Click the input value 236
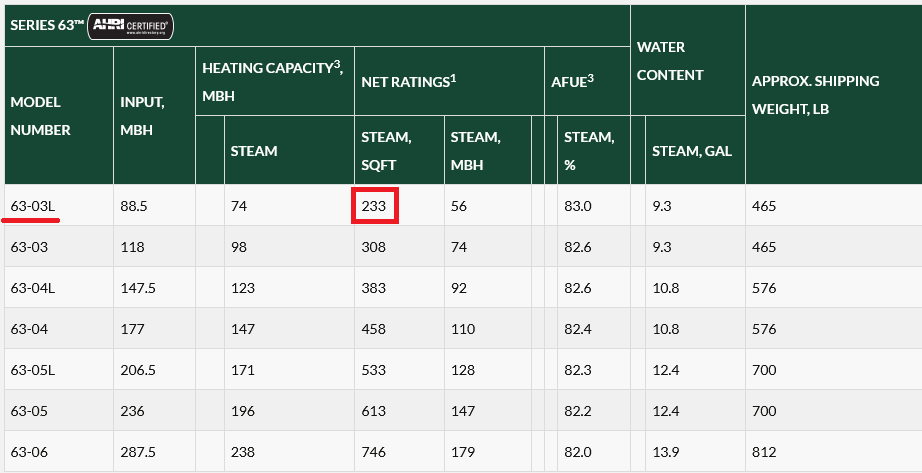This screenshot has width=922, height=473. pyautogui.click(x=132, y=411)
